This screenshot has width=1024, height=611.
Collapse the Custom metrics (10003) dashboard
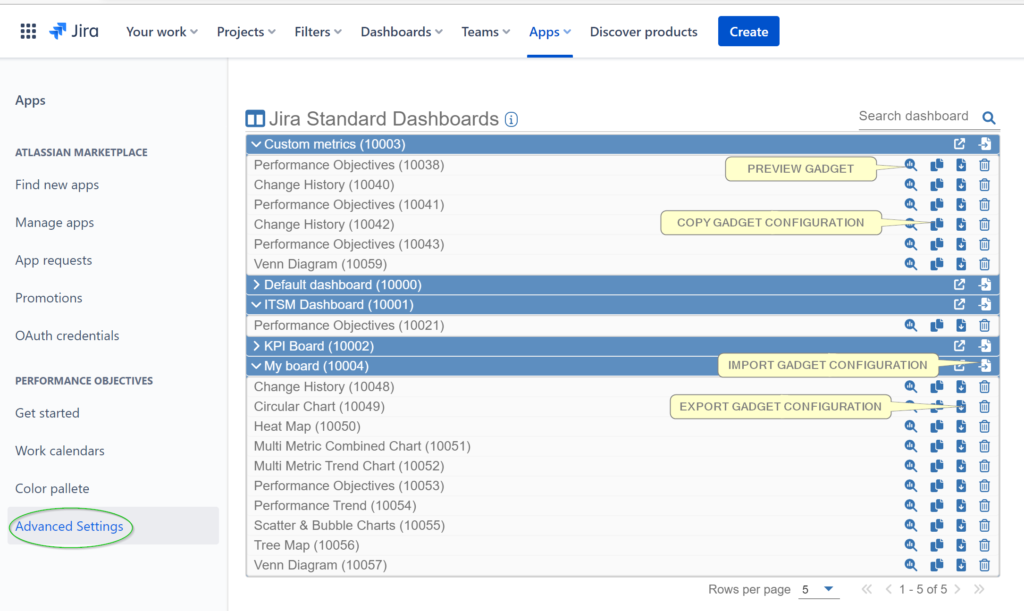coord(257,145)
